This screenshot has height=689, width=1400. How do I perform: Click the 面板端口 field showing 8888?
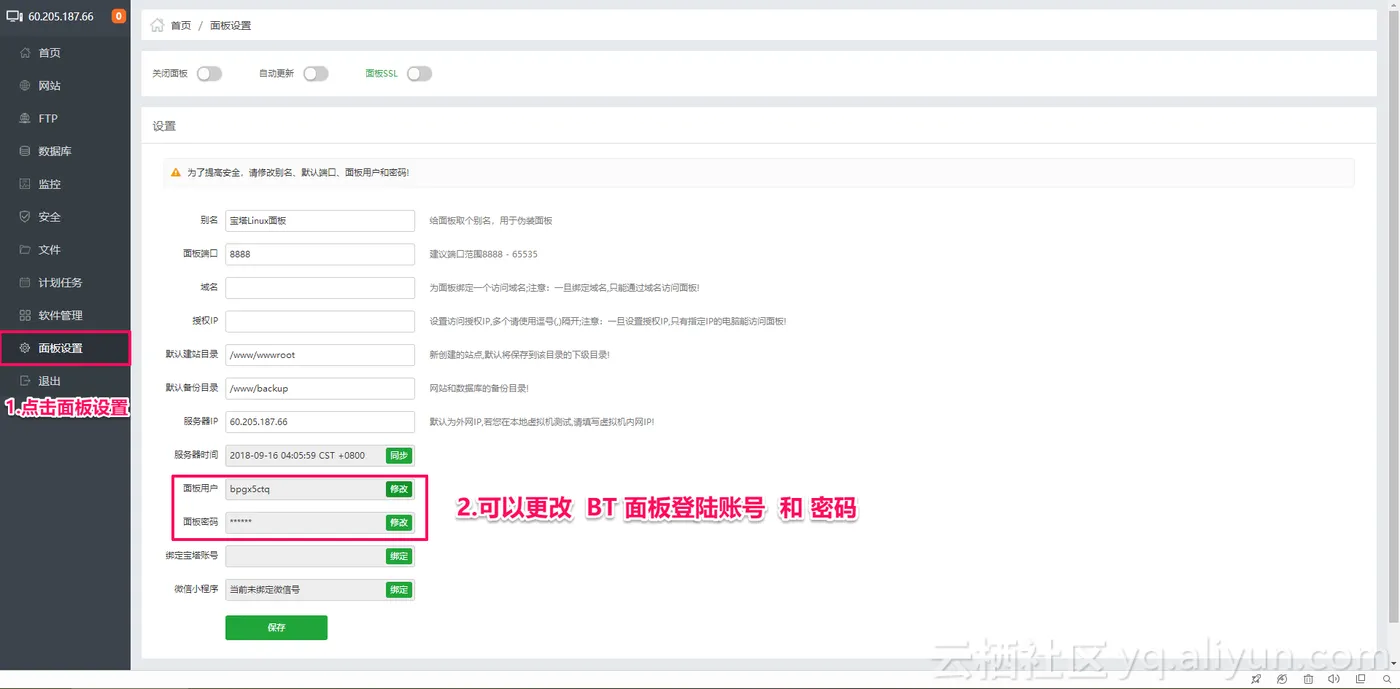point(320,254)
